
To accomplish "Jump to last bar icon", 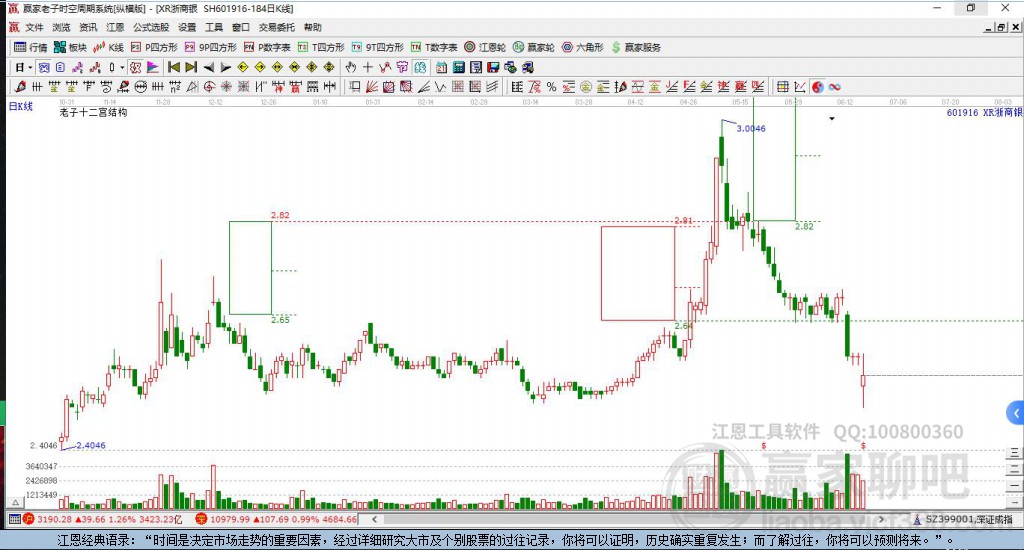I will [191, 67].
